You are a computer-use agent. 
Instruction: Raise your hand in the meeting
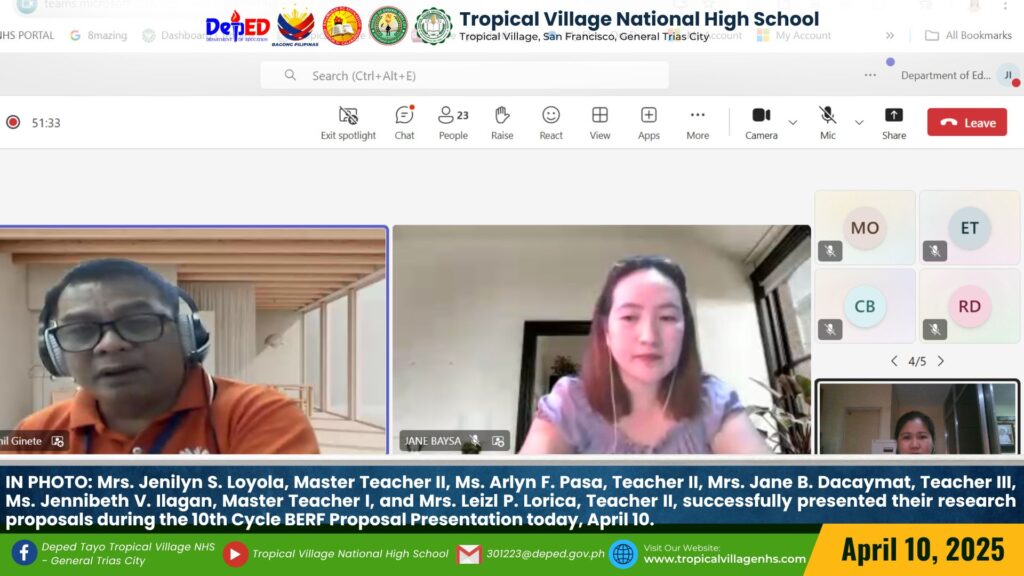(502, 122)
